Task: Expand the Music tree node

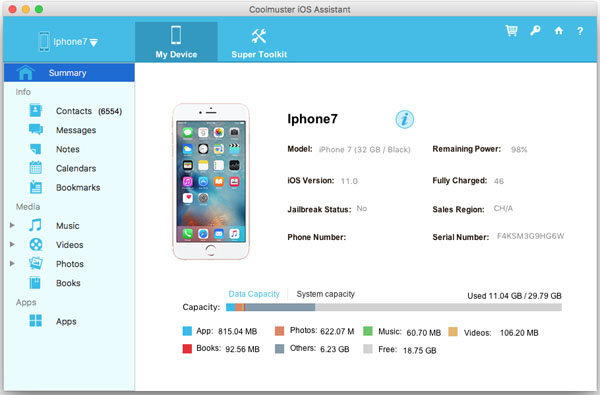Action: point(12,225)
